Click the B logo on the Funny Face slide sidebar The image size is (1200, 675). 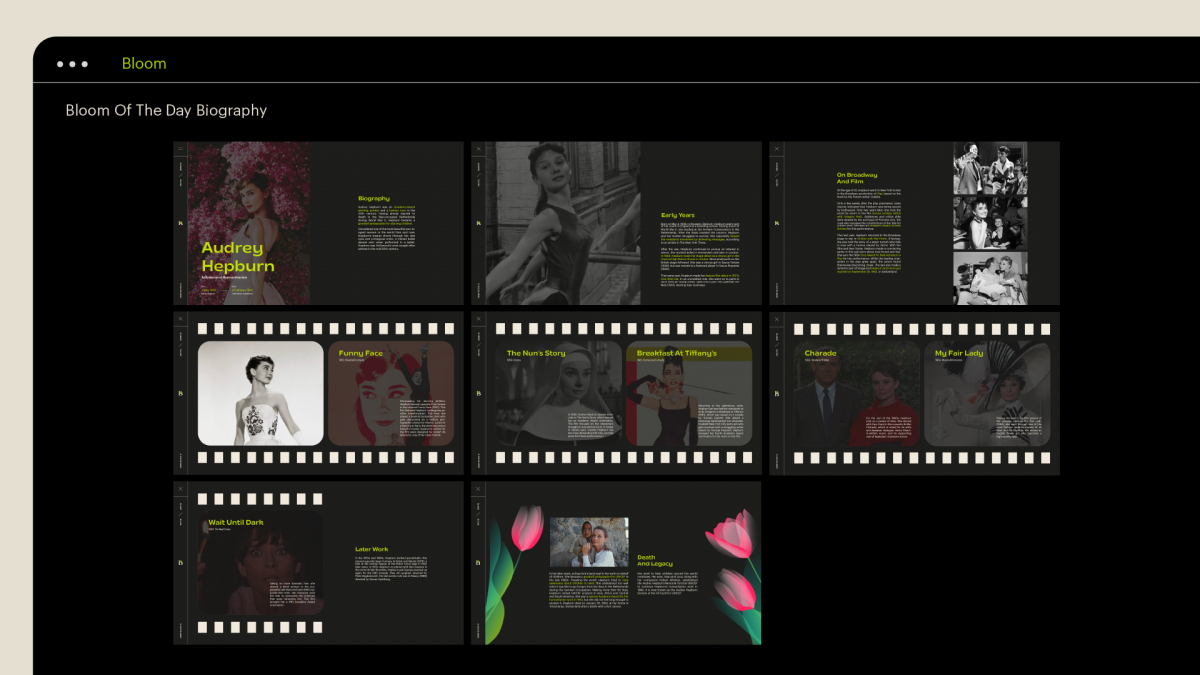(180, 393)
